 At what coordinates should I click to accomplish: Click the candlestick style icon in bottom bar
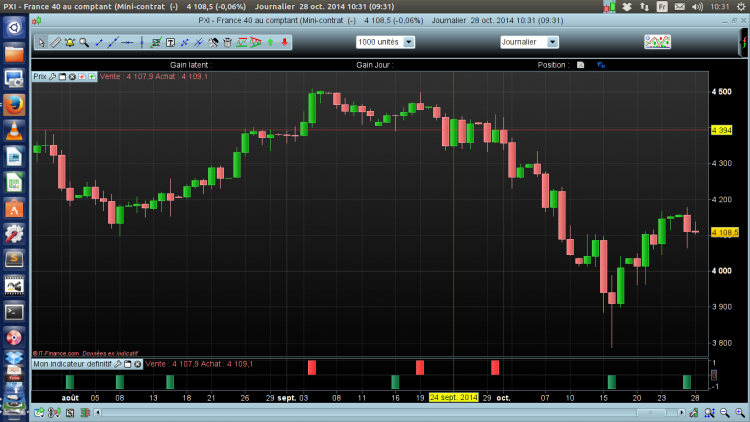54,412
